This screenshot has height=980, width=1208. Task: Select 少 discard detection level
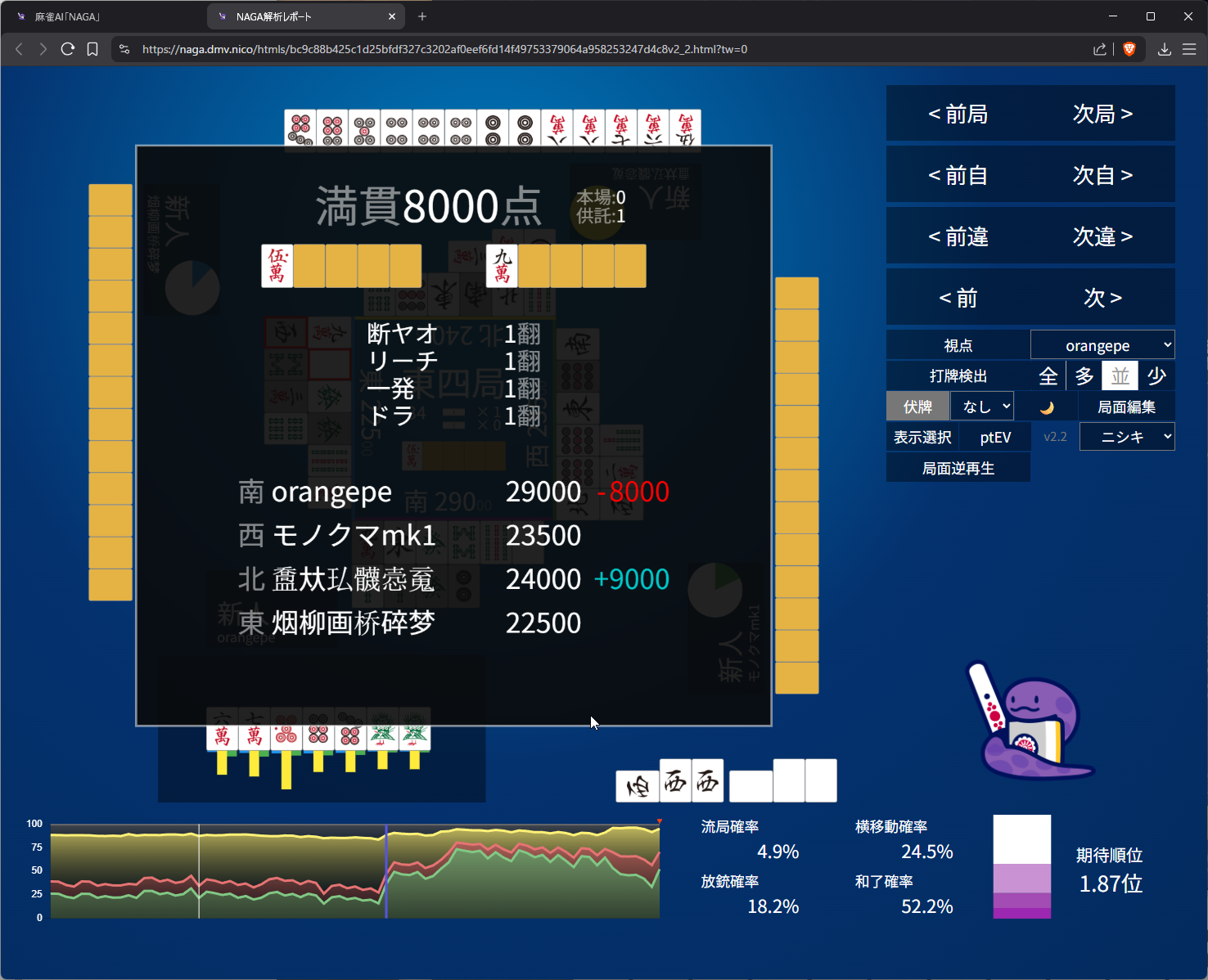click(1156, 376)
